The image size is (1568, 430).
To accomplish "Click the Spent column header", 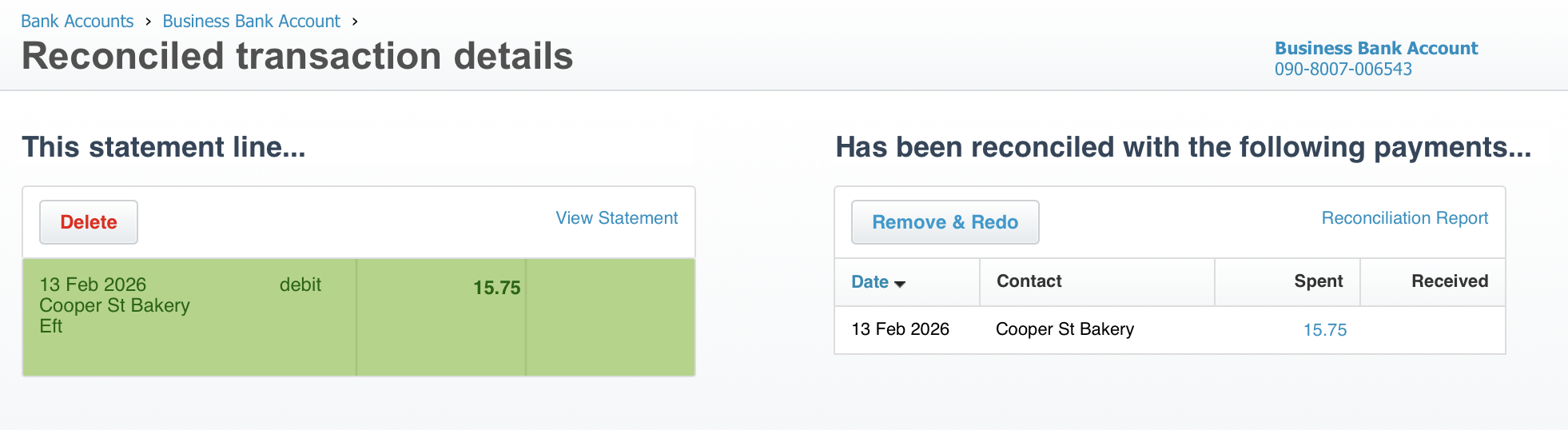I will tap(1318, 281).
